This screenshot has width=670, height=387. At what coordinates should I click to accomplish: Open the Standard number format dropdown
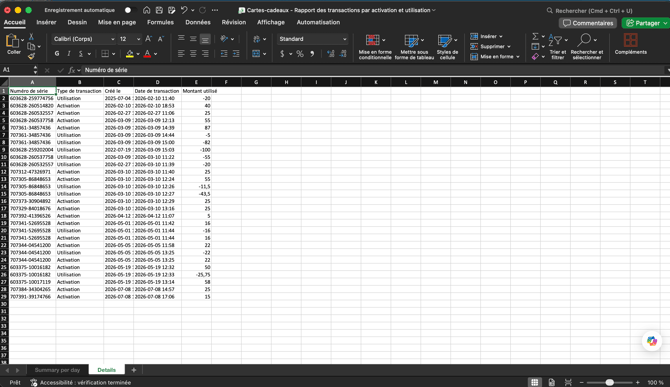[312, 39]
